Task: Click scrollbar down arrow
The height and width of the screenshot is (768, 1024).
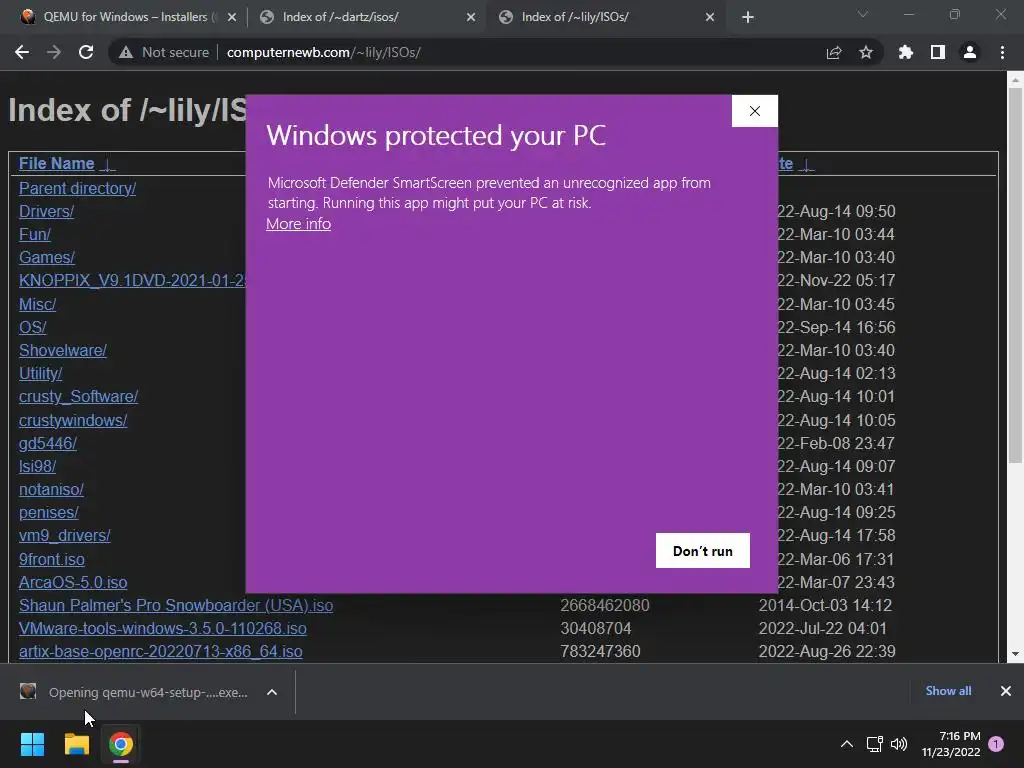Action: click(x=1015, y=654)
